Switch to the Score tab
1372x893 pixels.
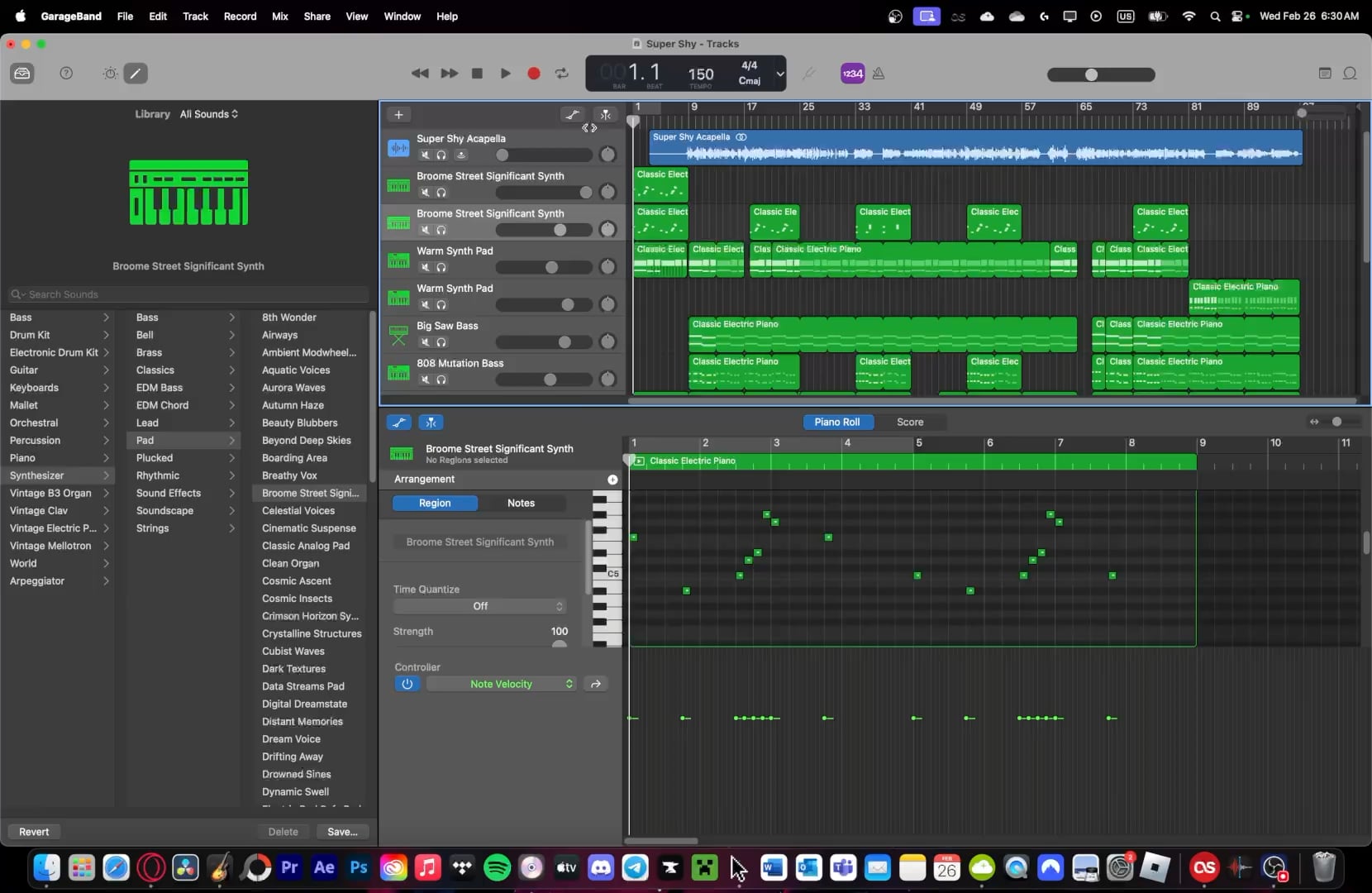tap(910, 422)
